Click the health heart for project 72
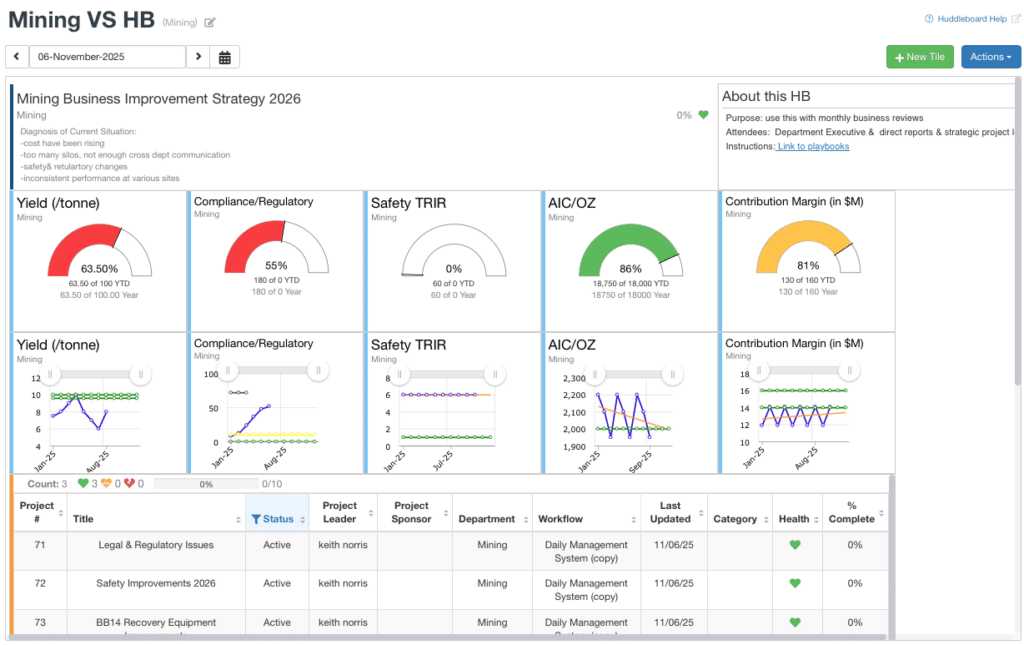Viewport: 1024px width, 645px height. (795, 583)
